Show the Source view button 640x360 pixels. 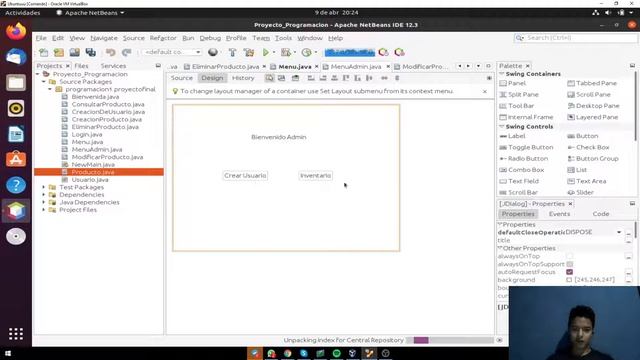[x=182, y=78]
